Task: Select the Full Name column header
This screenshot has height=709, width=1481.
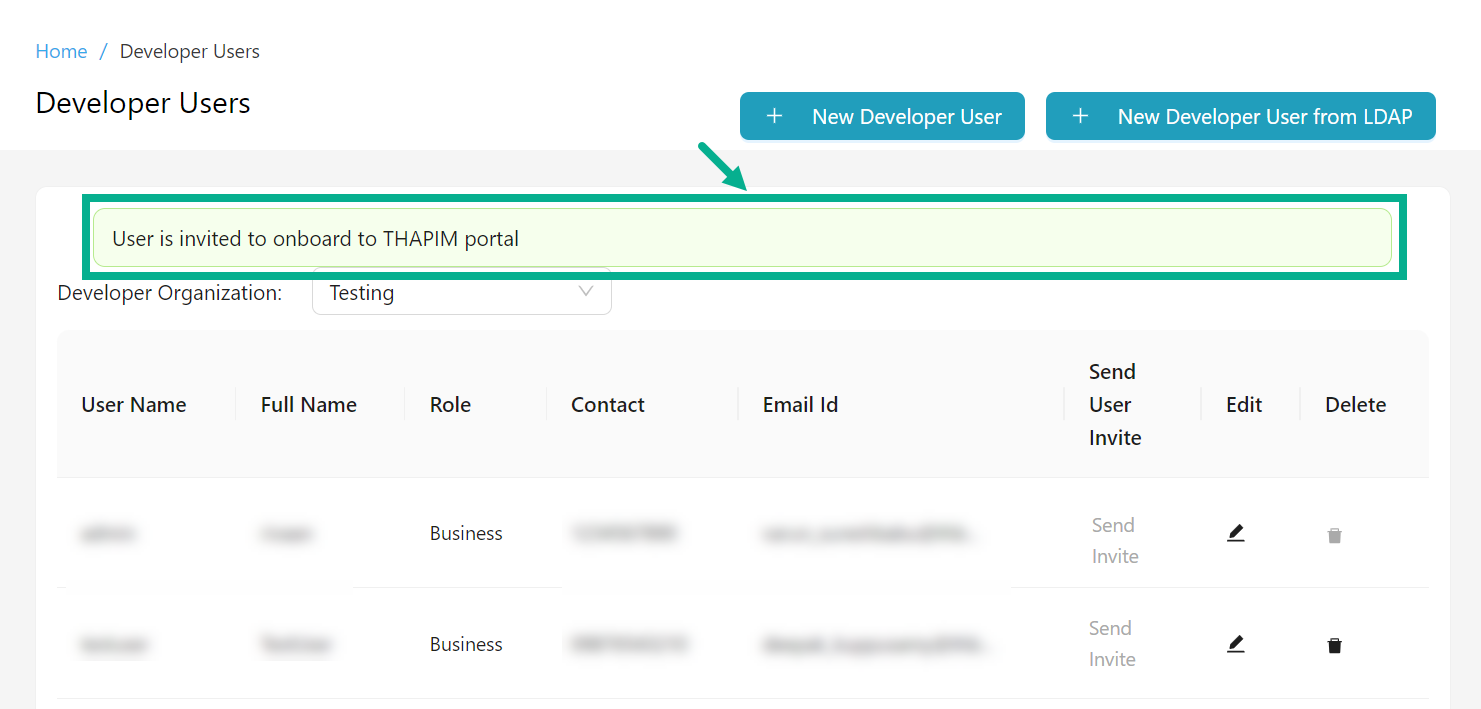Action: (x=308, y=405)
